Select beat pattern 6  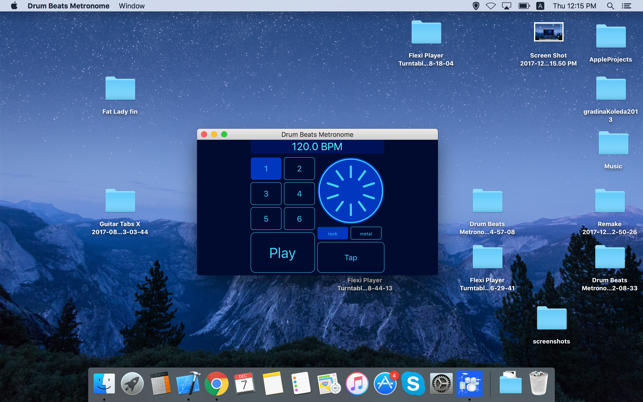pyautogui.click(x=299, y=219)
